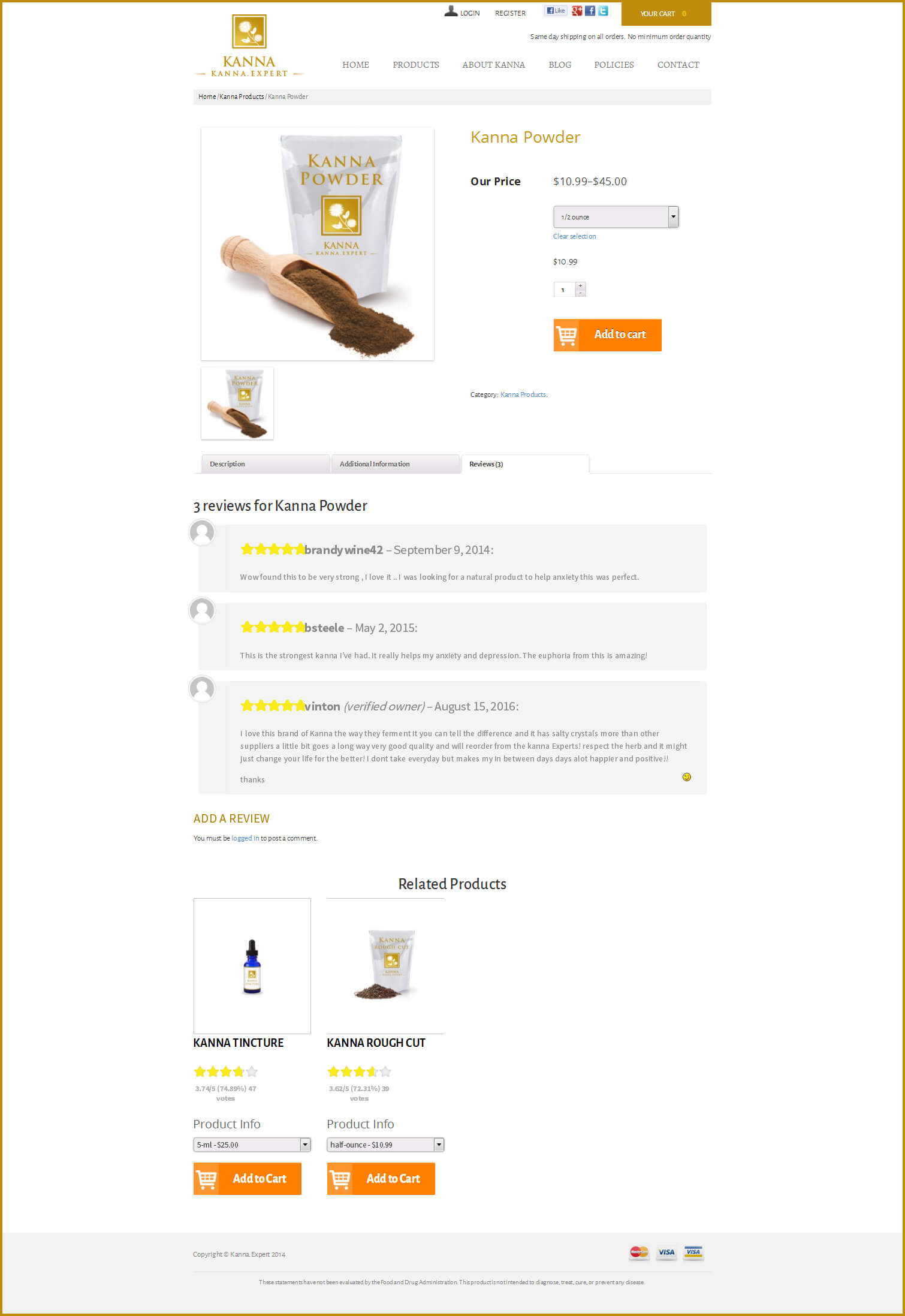Click the Facebook Like button
Viewport: 905px width, 1316px height.
click(x=556, y=10)
